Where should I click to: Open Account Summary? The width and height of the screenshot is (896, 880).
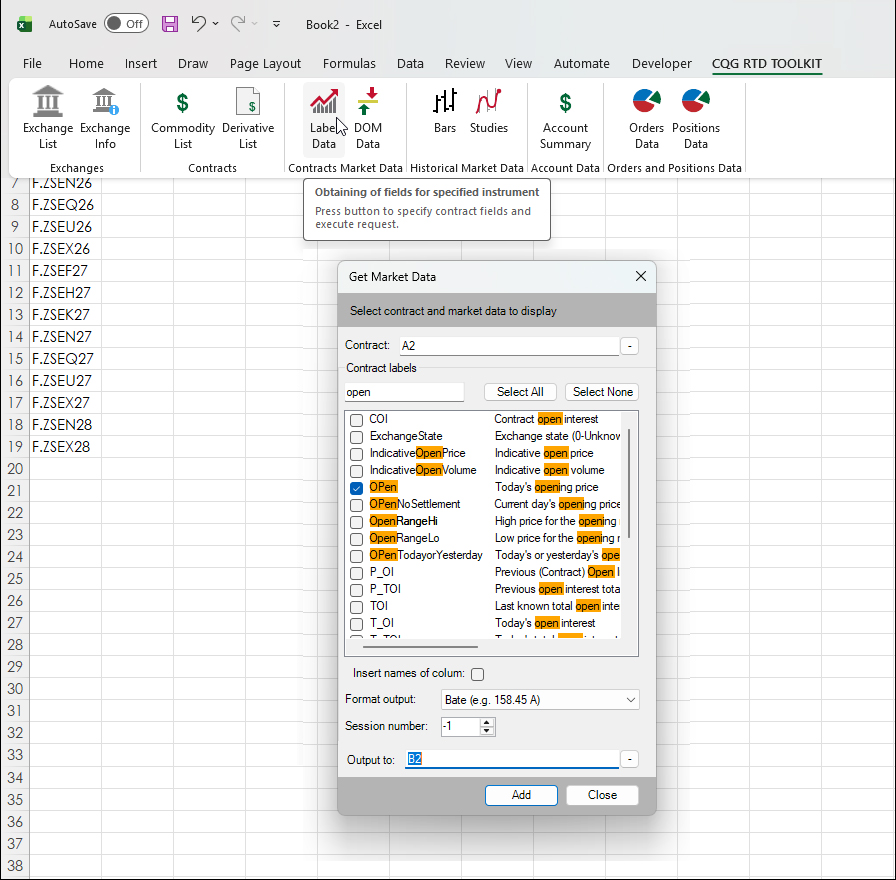(565, 117)
